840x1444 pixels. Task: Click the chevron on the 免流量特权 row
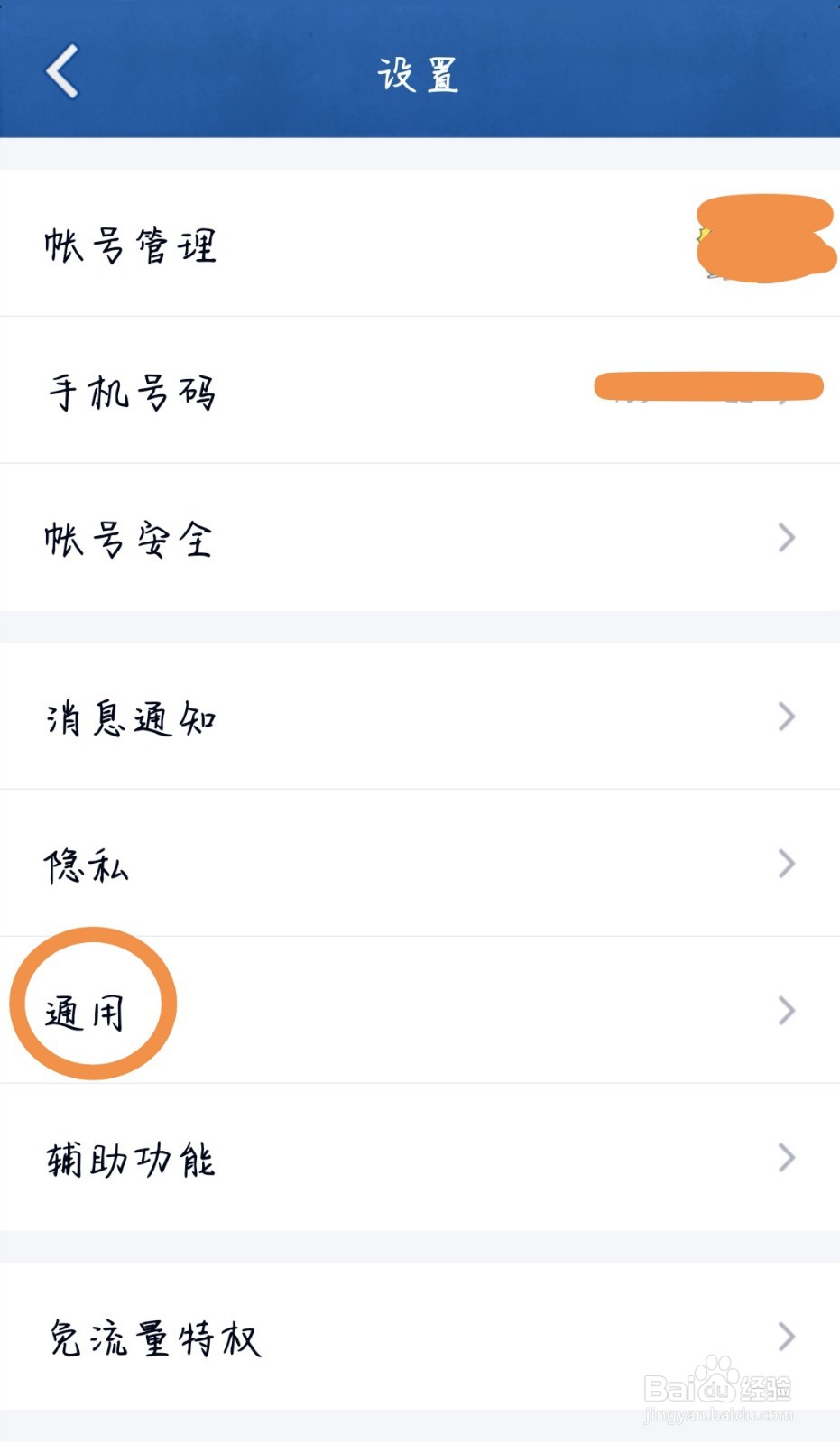point(787,1336)
